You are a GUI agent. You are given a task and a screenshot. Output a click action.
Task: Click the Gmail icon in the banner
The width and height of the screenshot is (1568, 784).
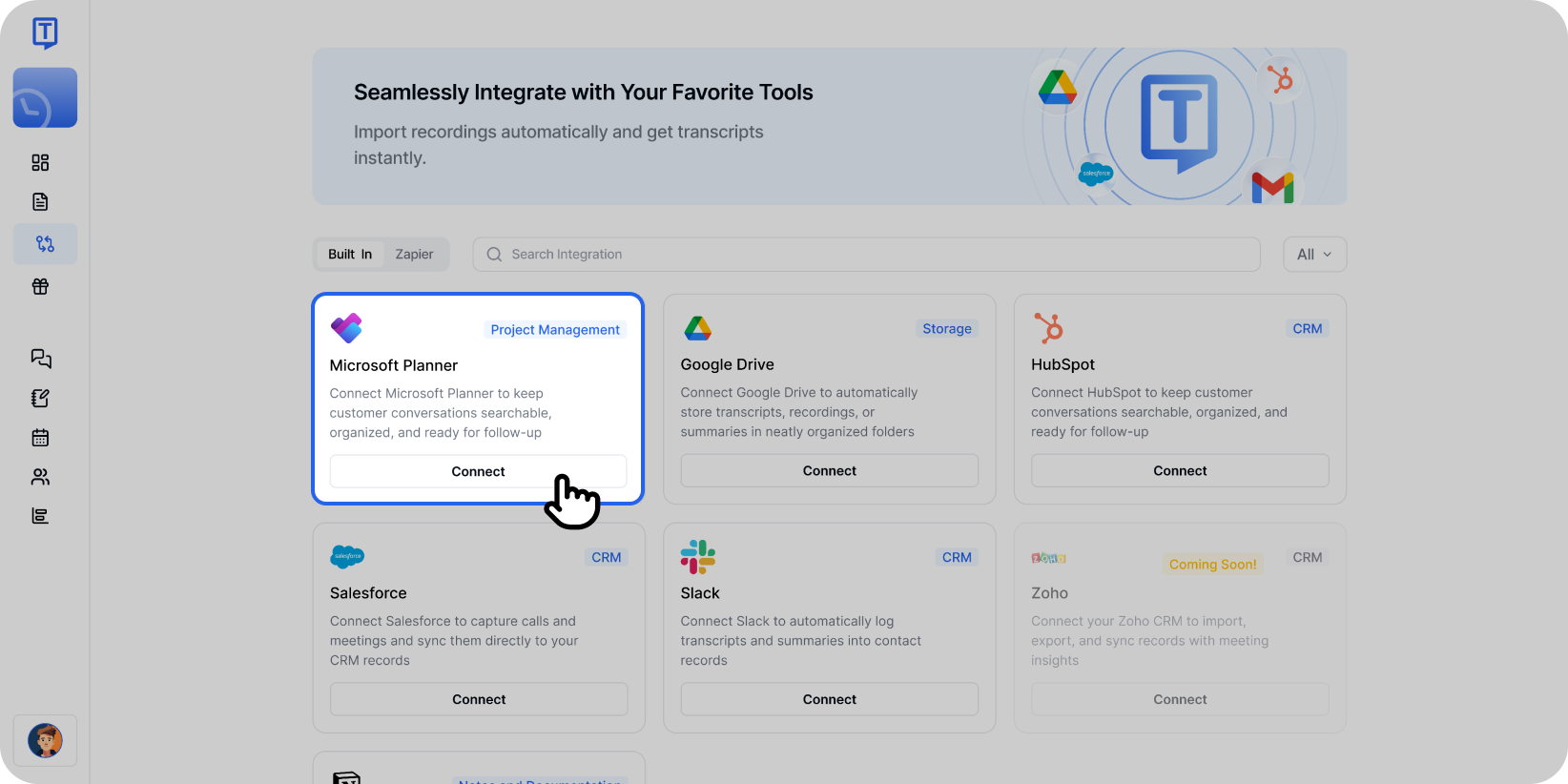pyautogui.click(x=1272, y=187)
